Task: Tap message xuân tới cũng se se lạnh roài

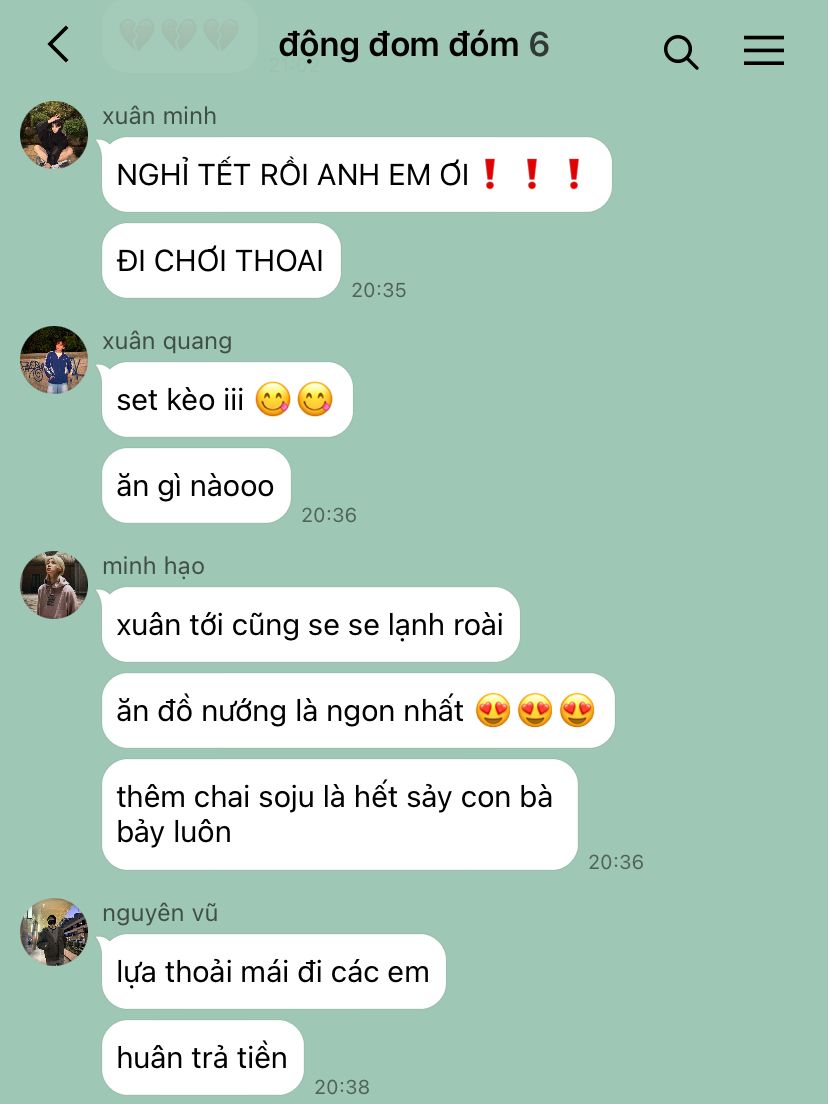Action: tap(310, 625)
